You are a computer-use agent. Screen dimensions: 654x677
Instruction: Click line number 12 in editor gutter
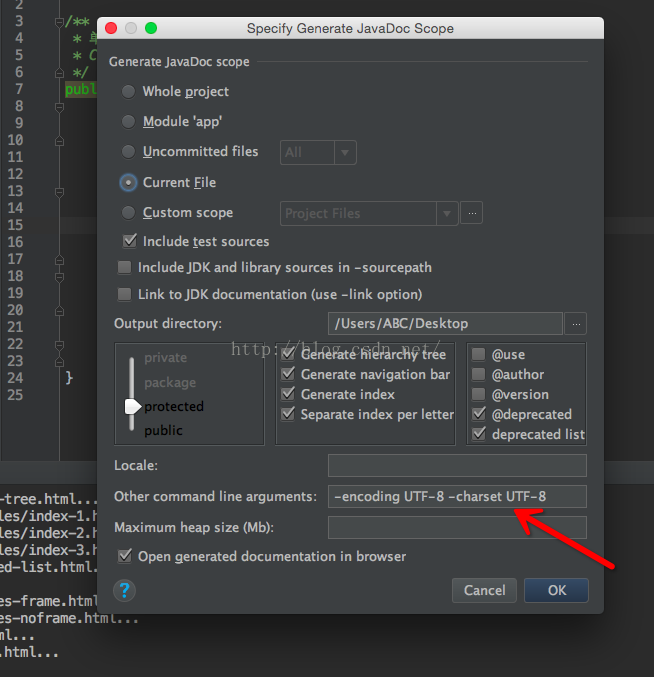[15, 174]
